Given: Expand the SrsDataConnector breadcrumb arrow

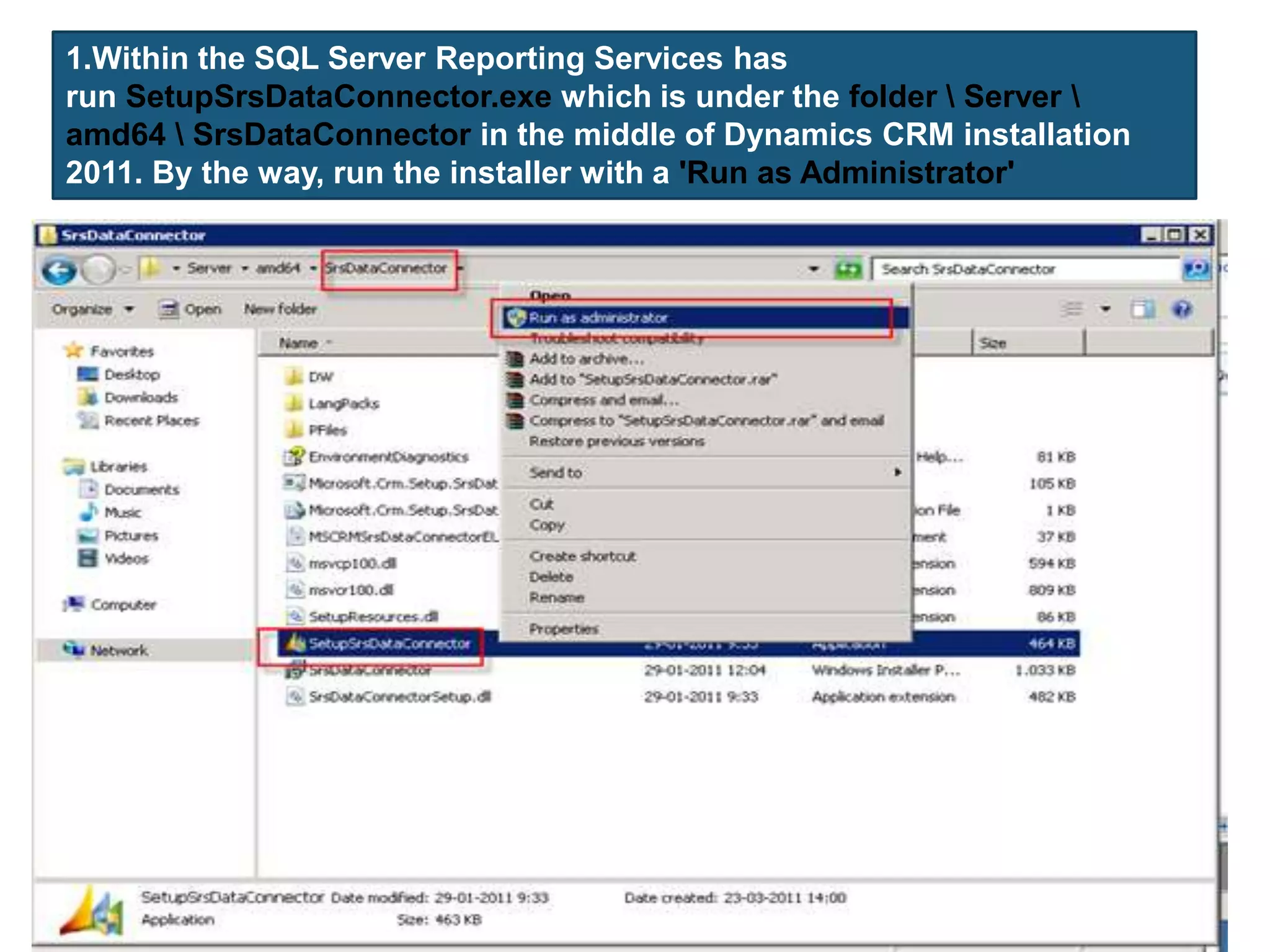Looking at the screenshot, I should coord(461,268).
